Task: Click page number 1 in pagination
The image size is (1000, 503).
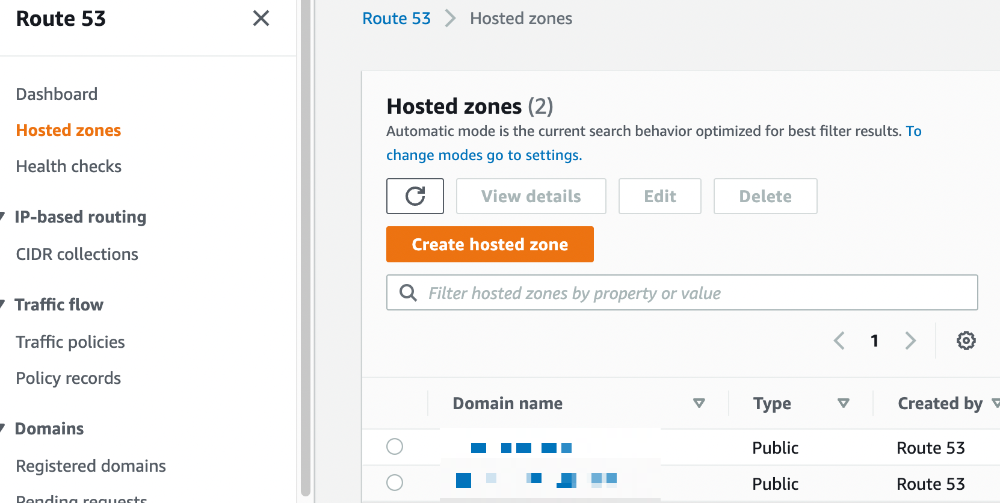Action: click(874, 340)
